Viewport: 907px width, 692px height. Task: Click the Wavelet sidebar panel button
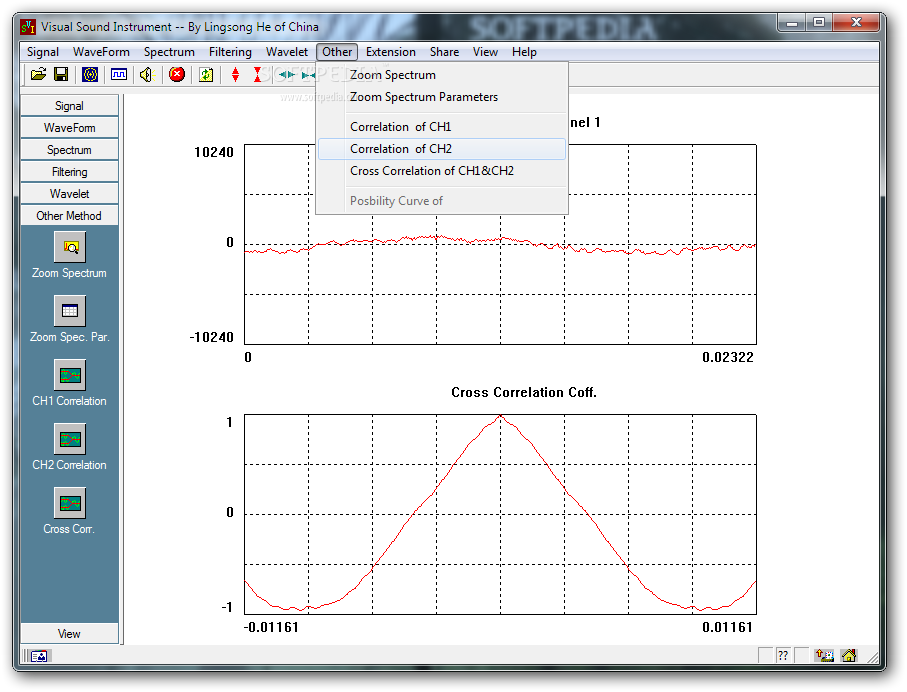(69, 193)
